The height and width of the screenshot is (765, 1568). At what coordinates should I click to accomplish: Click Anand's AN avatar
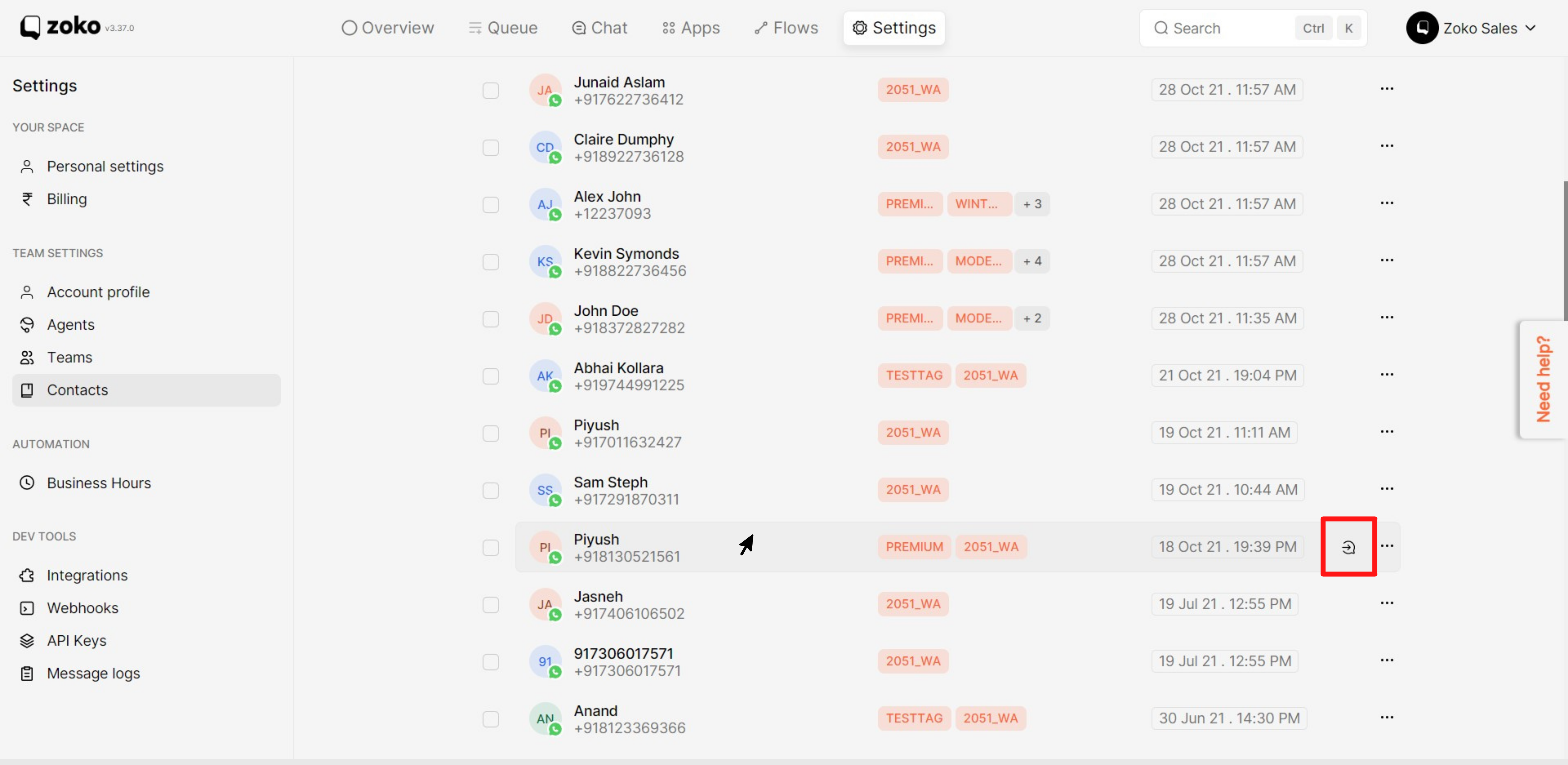click(545, 719)
